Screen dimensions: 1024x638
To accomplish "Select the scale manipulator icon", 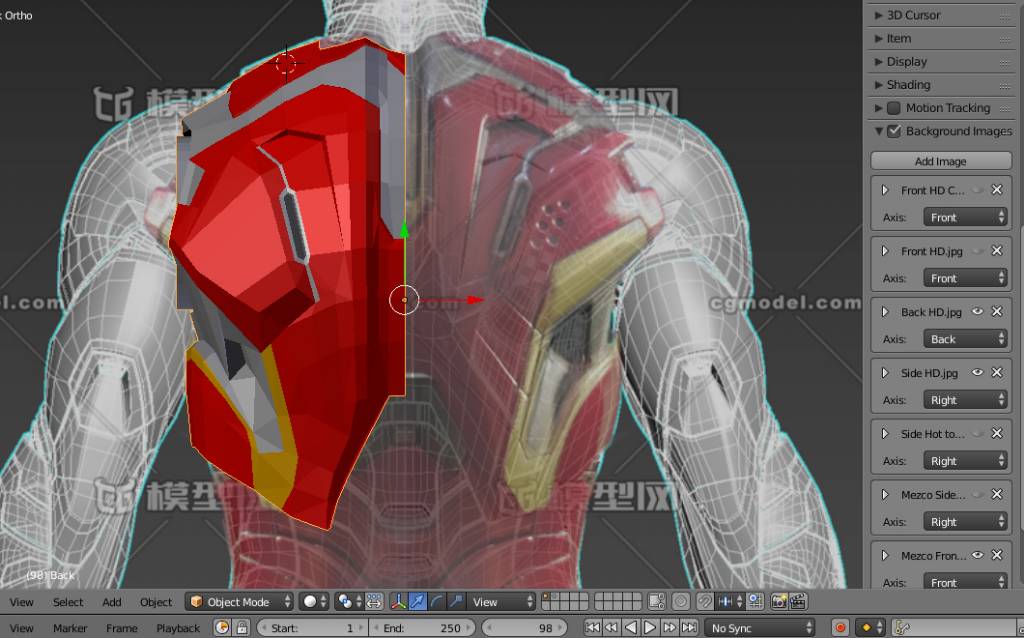I will (456, 601).
